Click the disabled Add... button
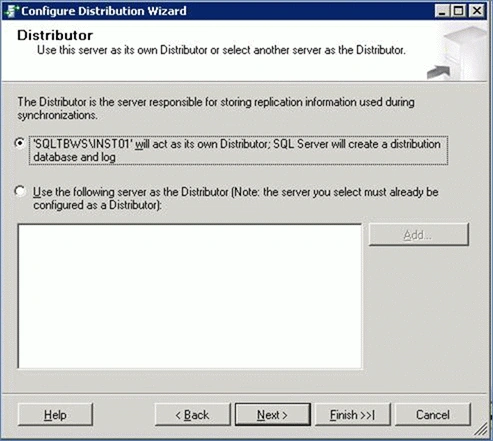493x441 pixels. (x=419, y=235)
